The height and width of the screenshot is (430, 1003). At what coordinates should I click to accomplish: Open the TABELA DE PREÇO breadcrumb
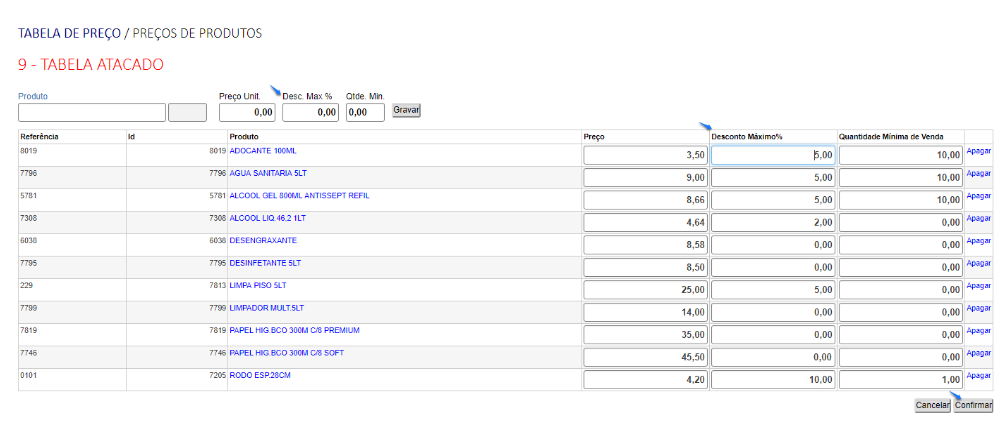coord(68,33)
